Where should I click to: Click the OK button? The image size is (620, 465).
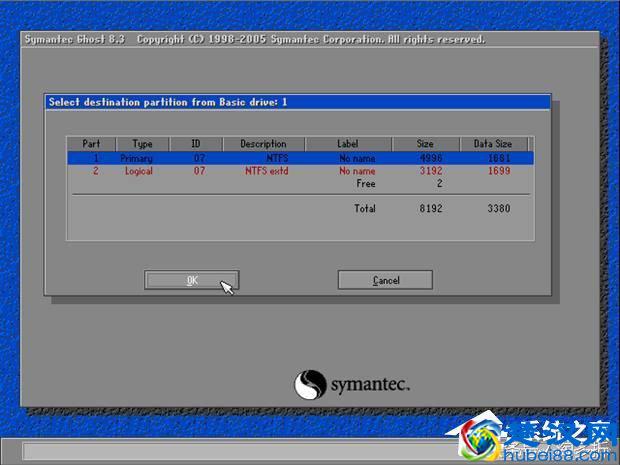191,280
